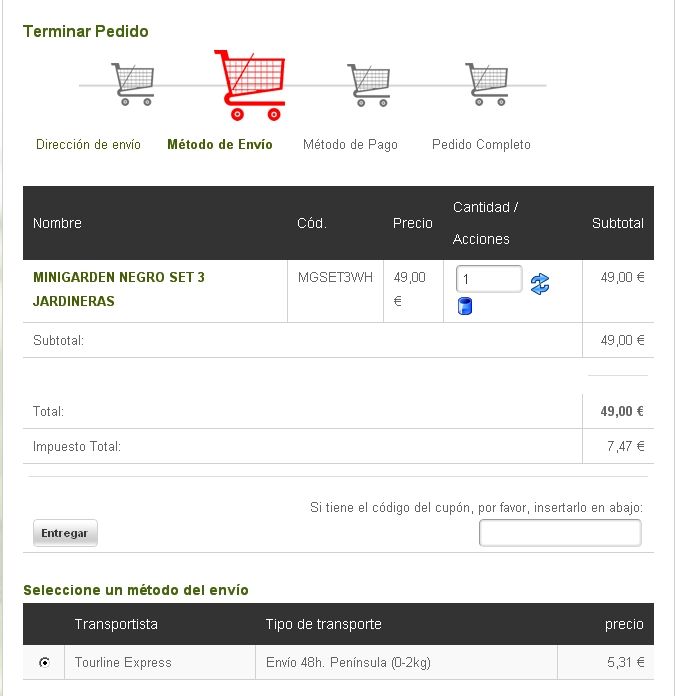
Task: Click Tourline Express carrier name
Action: pos(123,662)
